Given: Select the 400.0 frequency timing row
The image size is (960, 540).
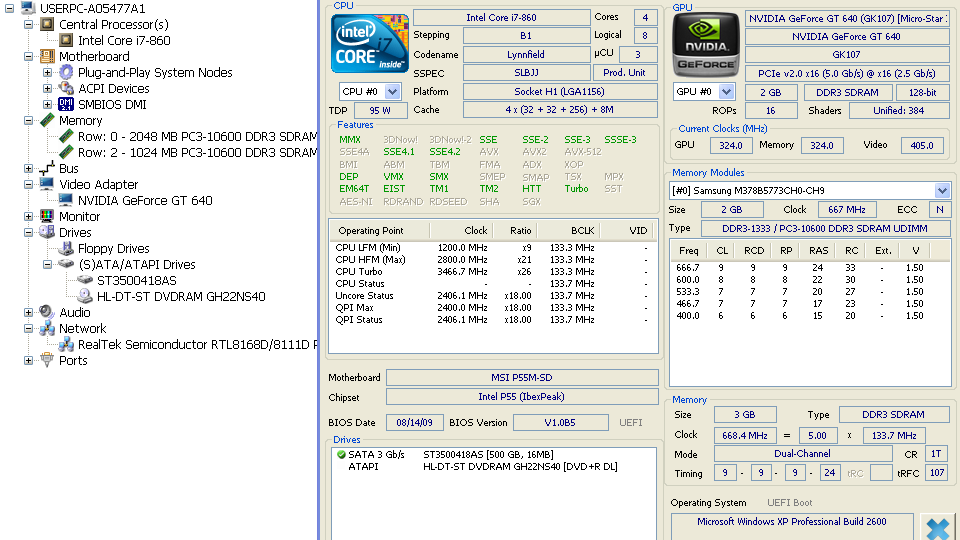Looking at the screenshot, I should coord(809,316).
